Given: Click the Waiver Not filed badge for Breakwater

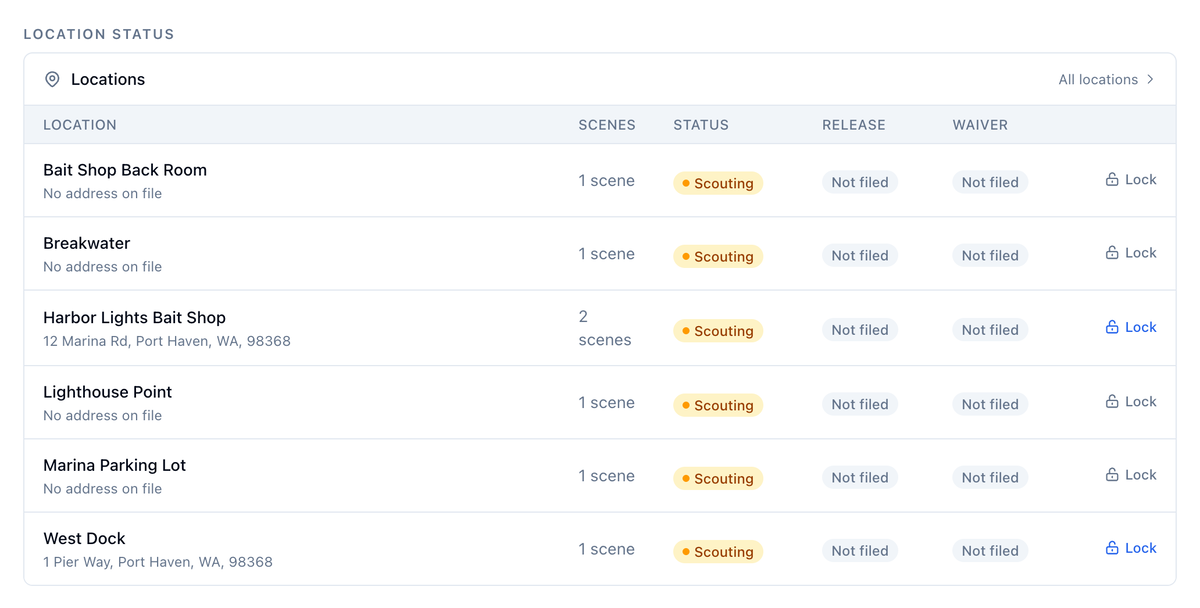Looking at the screenshot, I should tap(990, 255).
